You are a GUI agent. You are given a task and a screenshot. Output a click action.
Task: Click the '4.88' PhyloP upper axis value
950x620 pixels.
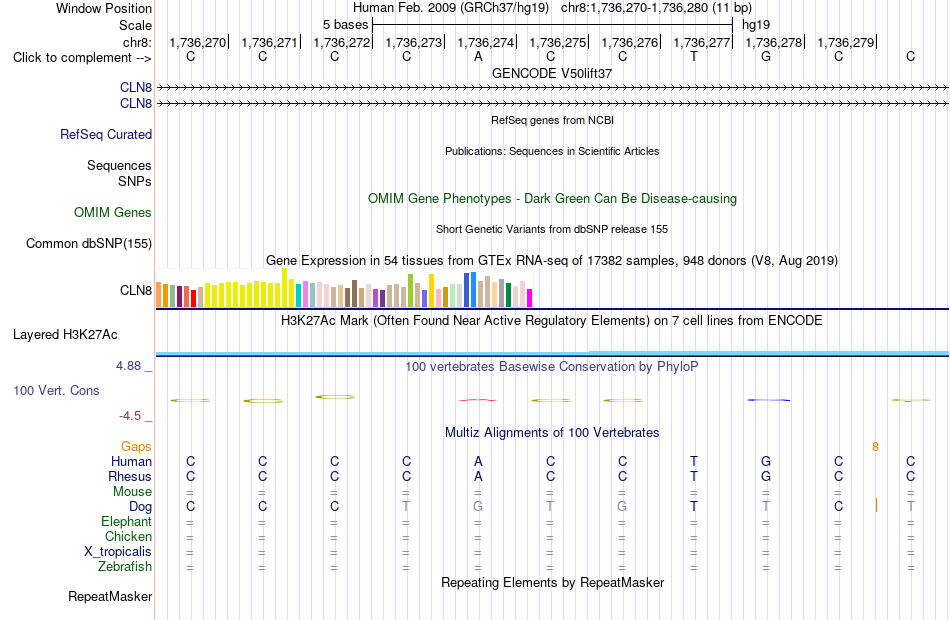point(128,366)
